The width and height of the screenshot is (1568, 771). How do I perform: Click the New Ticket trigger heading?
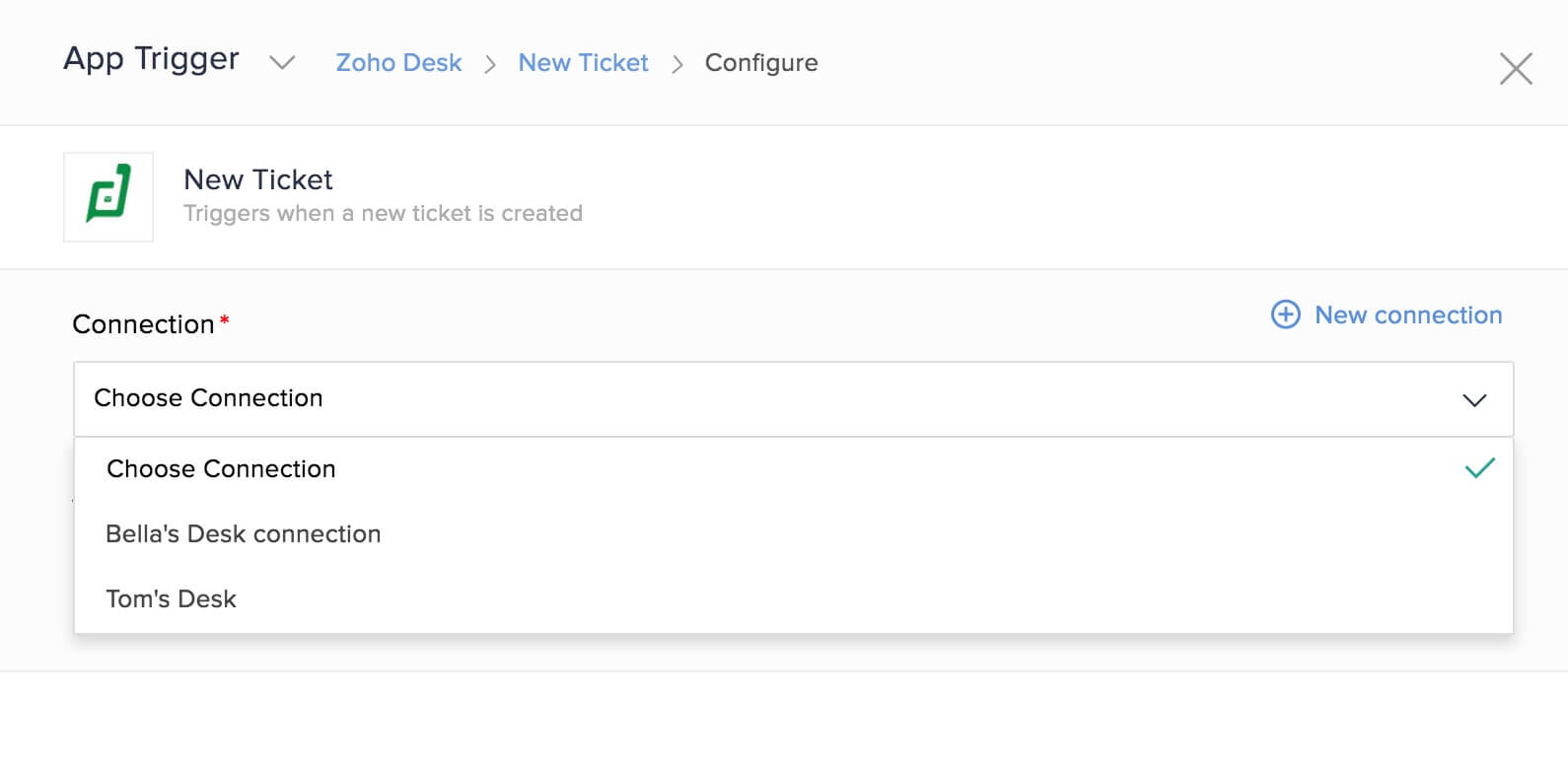pyautogui.click(x=258, y=179)
